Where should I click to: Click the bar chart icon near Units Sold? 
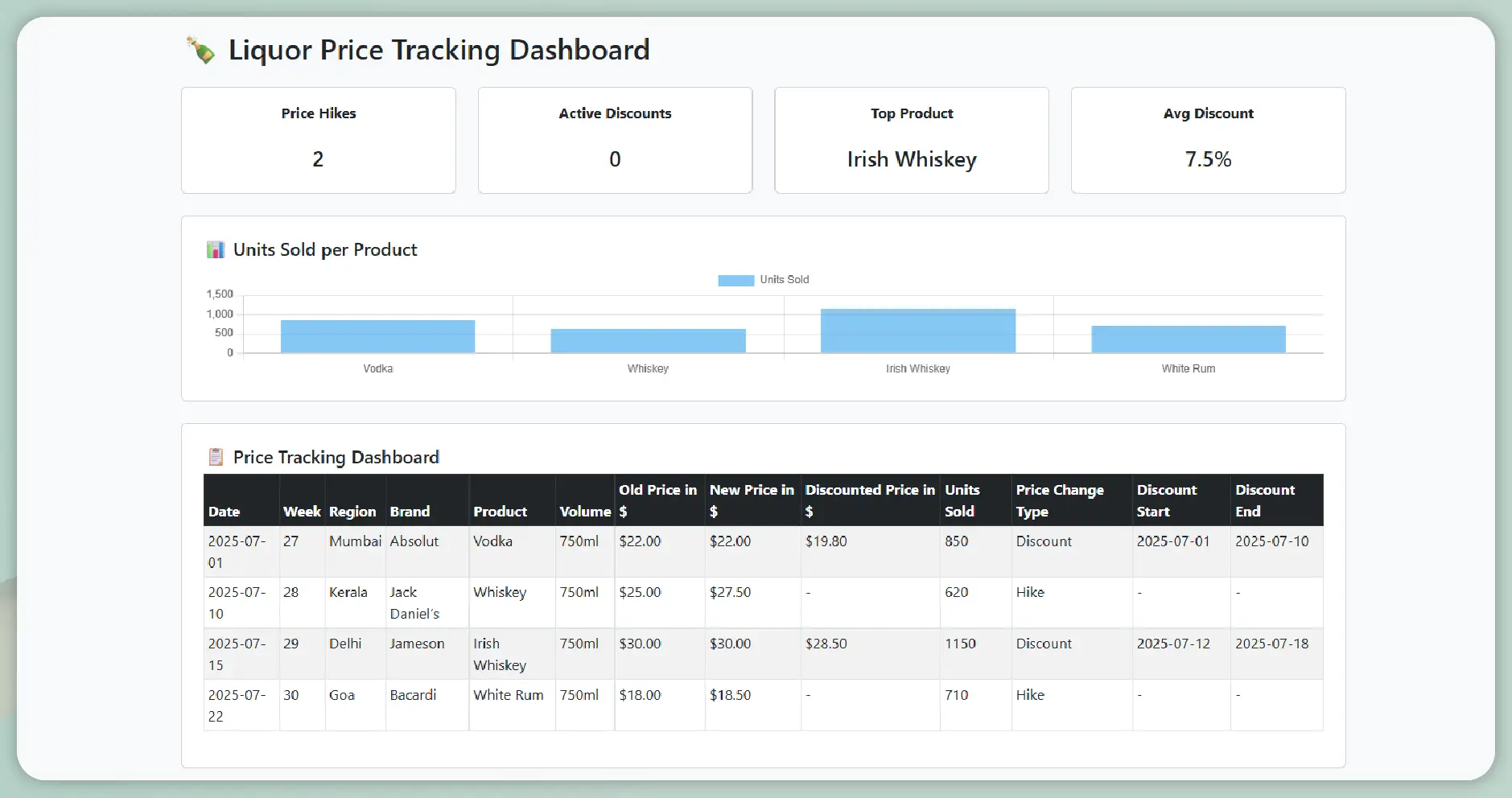click(x=215, y=250)
